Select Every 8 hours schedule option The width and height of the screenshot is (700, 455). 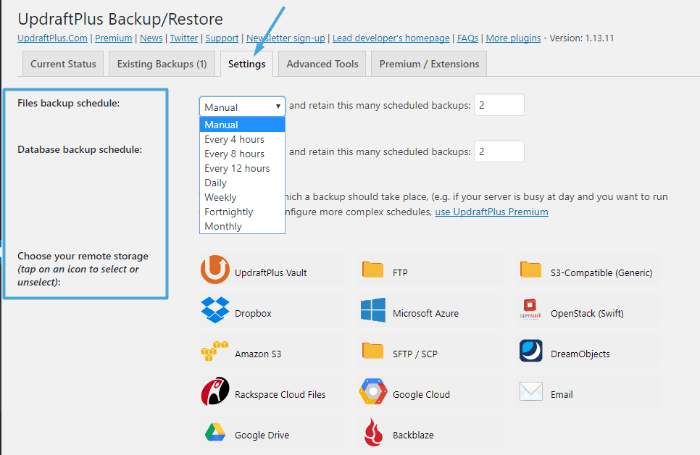click(242, 154)
